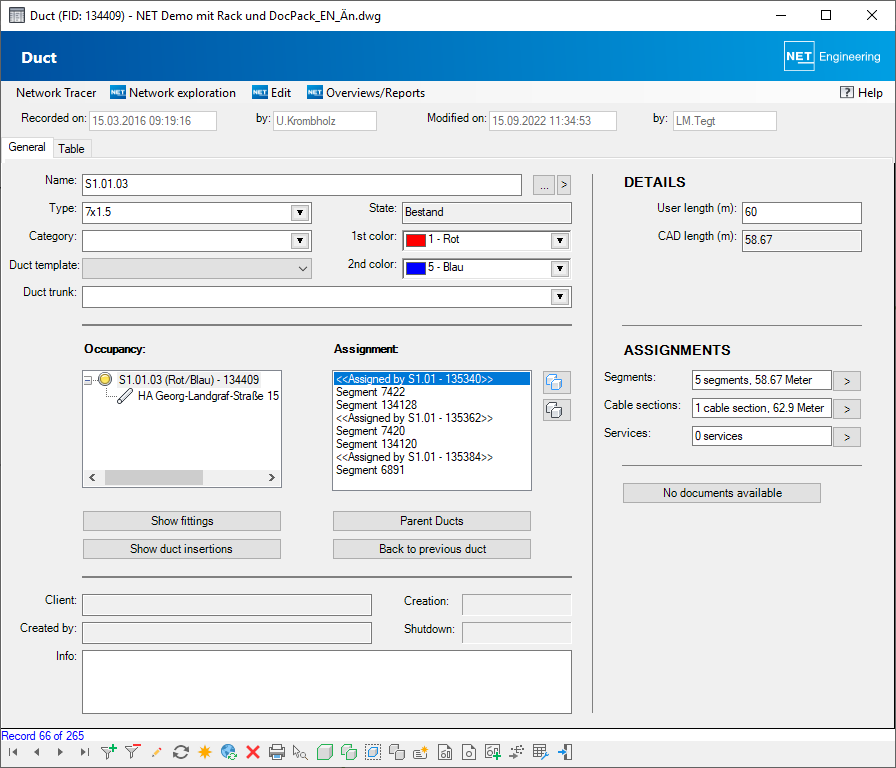Click the gray double cubes toolbar icon
The width and height of the screenshot is (896, 768).
click(x=397, y=752)
